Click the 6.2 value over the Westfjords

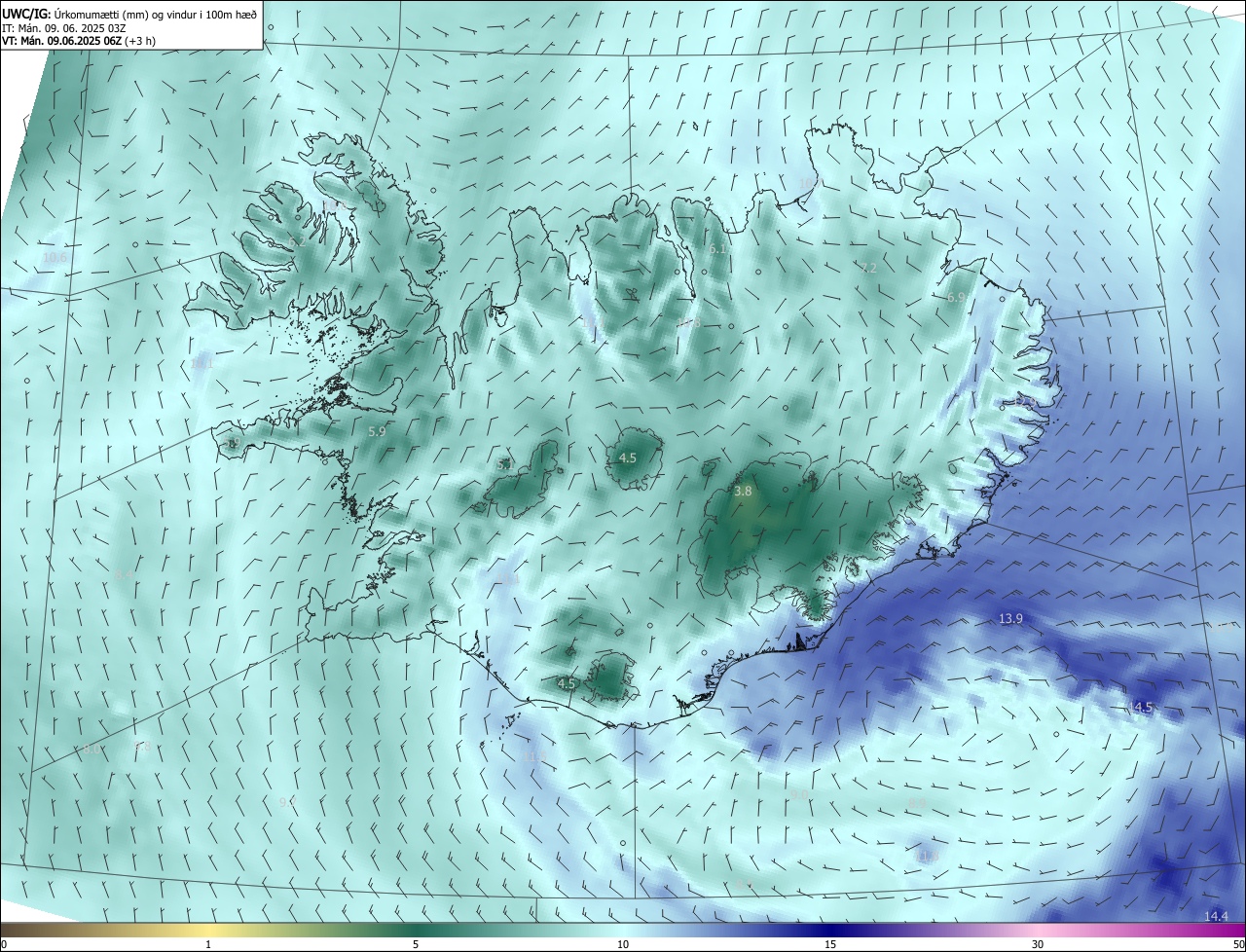[297, 241]
